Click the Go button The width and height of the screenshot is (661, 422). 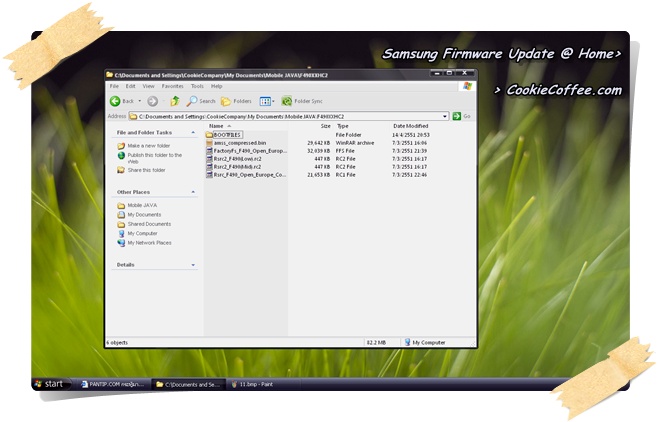(x=461, y=116)
